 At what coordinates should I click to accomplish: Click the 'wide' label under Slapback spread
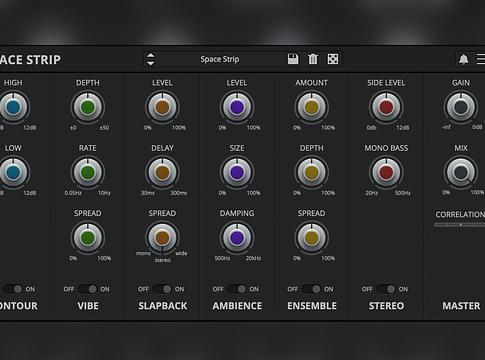[181, 253]
